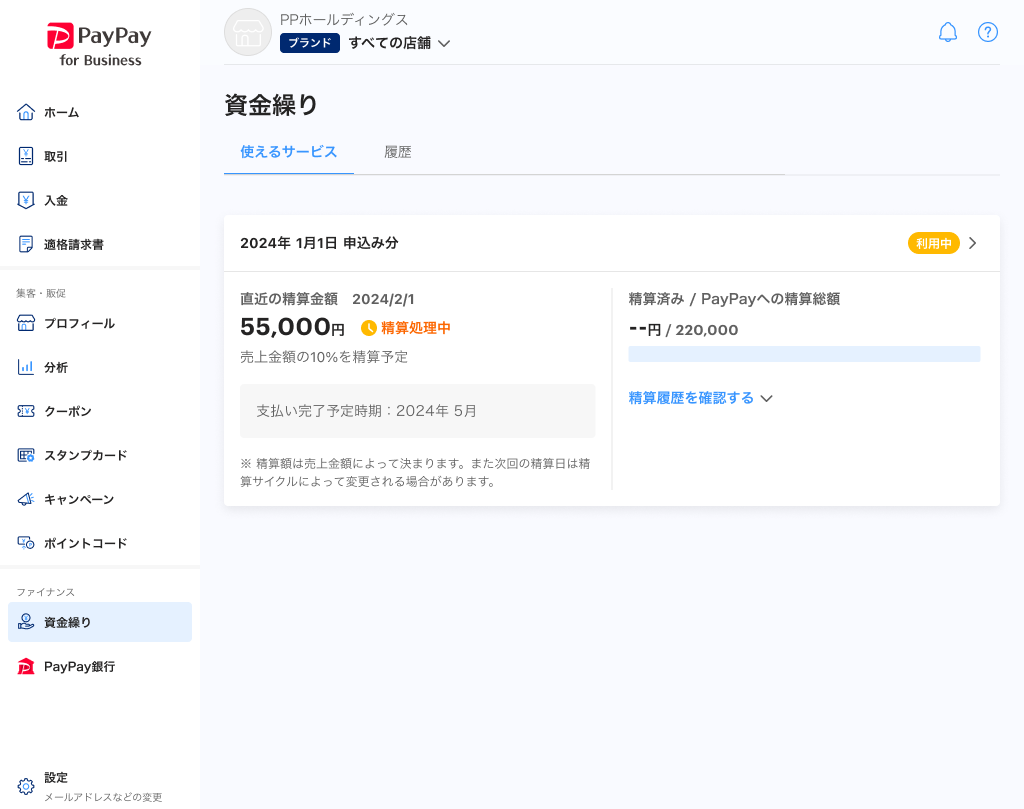Click the 適格請求書 document icon

pos(25,244)
